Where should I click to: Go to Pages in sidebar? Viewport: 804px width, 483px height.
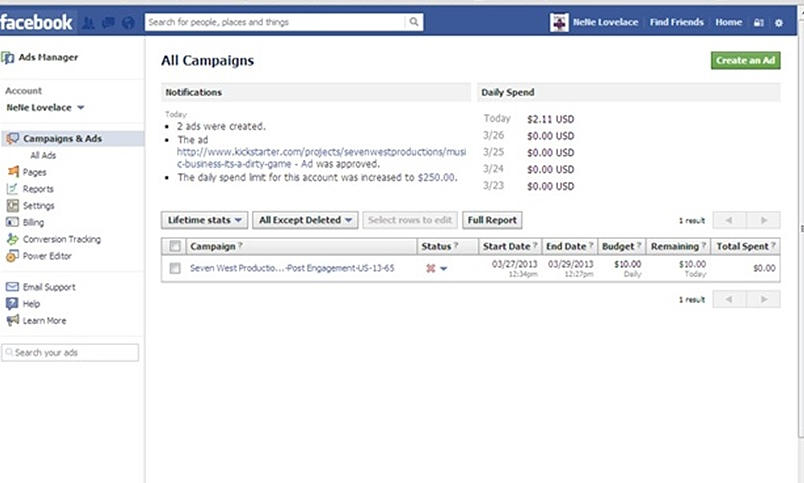tap(34, 172)
